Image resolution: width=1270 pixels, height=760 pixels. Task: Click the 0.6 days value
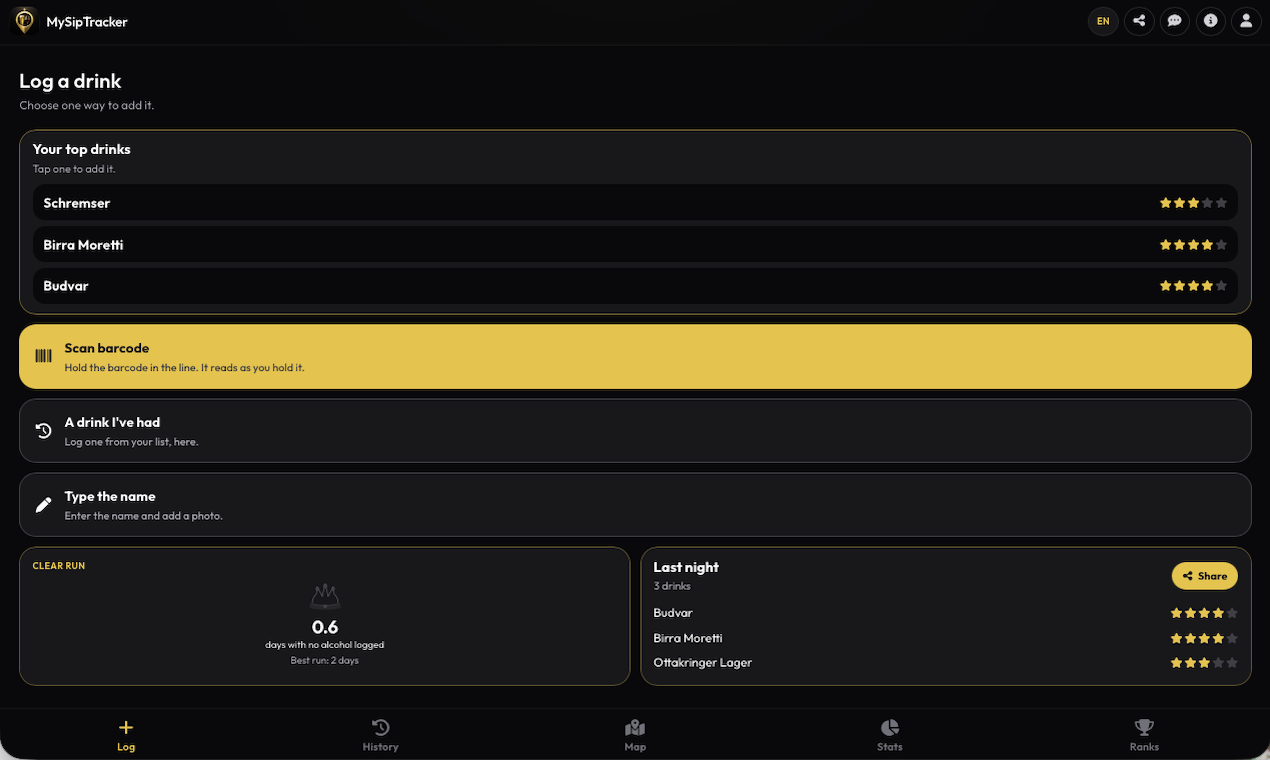(x=325, y=628)
